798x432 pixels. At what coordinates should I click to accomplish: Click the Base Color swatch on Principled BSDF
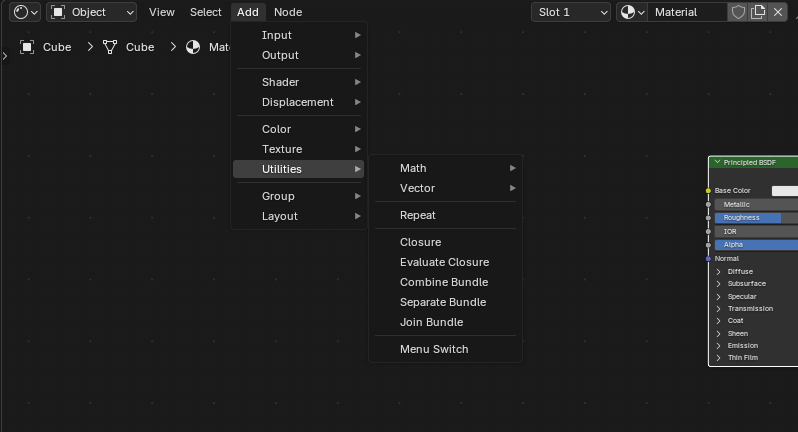click(x=785, y=191)
